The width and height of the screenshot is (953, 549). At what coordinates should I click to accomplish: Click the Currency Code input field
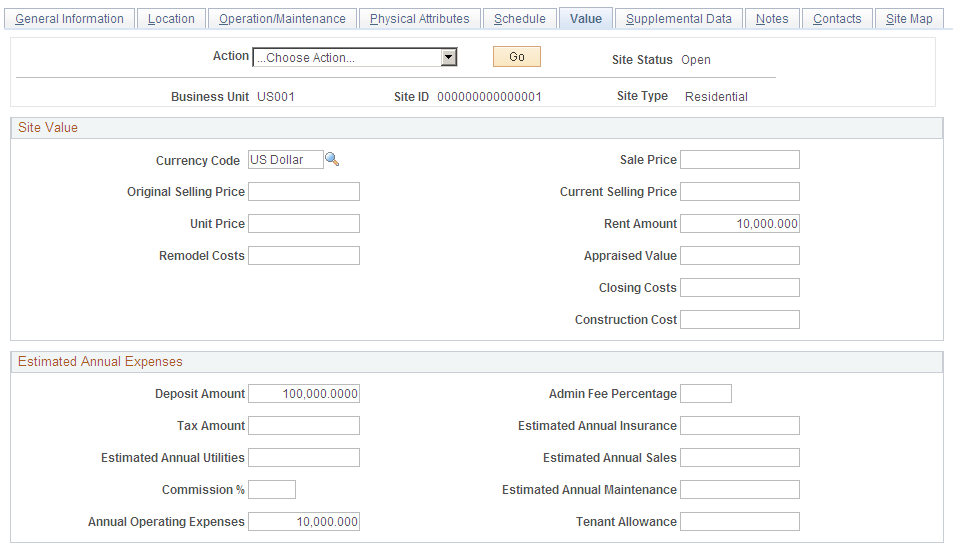286,160
